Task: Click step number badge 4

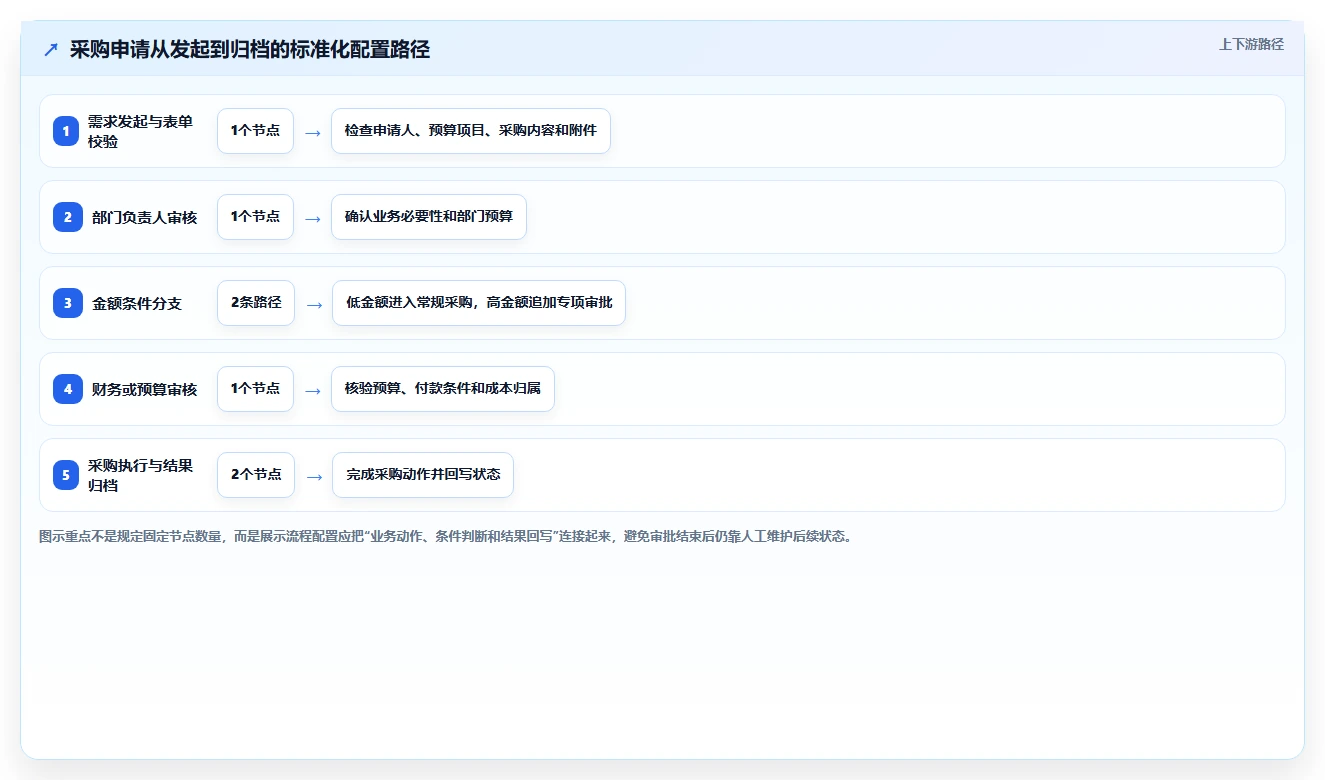Action: (x=67, y=389)
